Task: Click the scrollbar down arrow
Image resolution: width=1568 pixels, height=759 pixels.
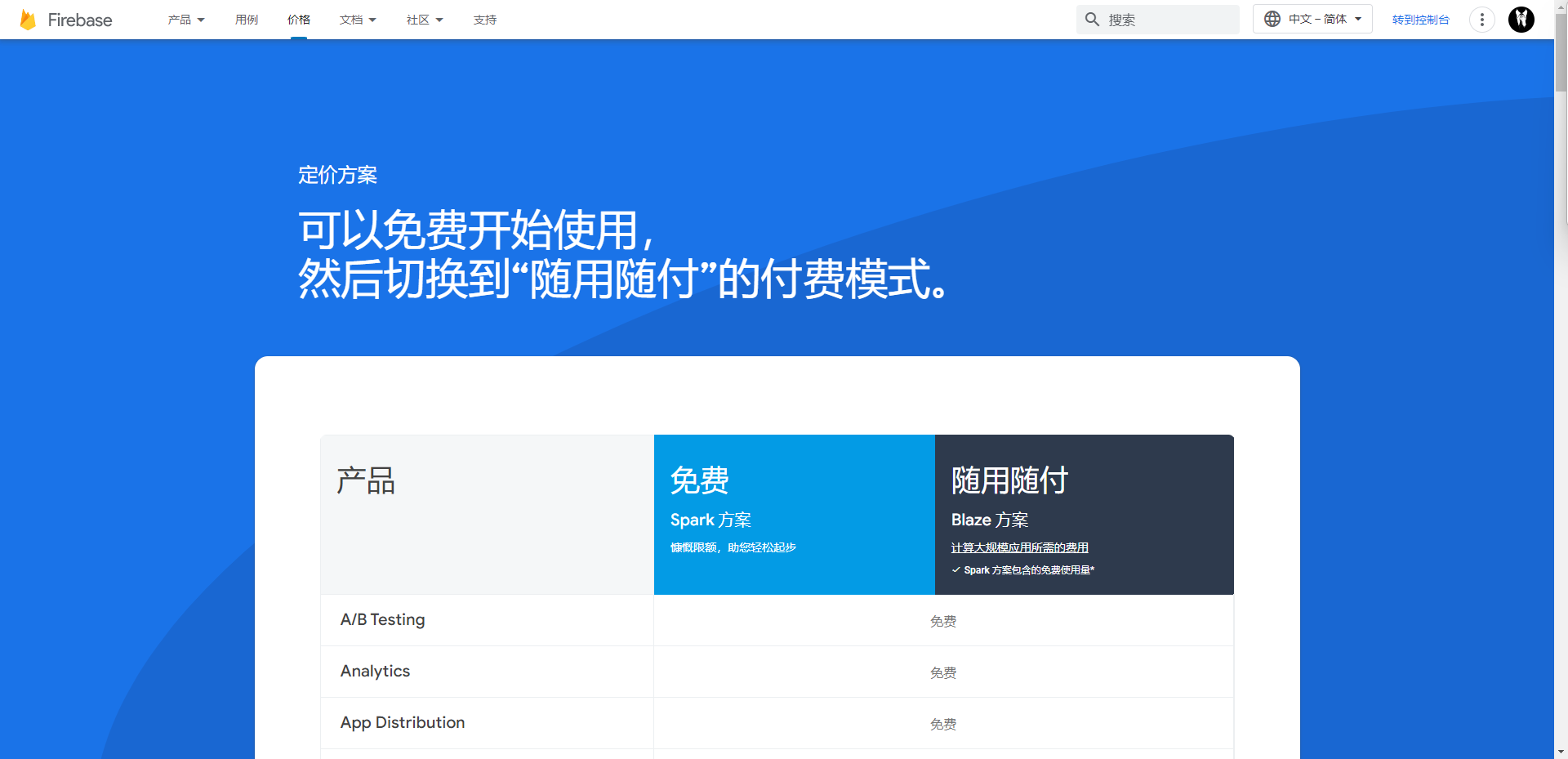Action: tap(1561, 752)
